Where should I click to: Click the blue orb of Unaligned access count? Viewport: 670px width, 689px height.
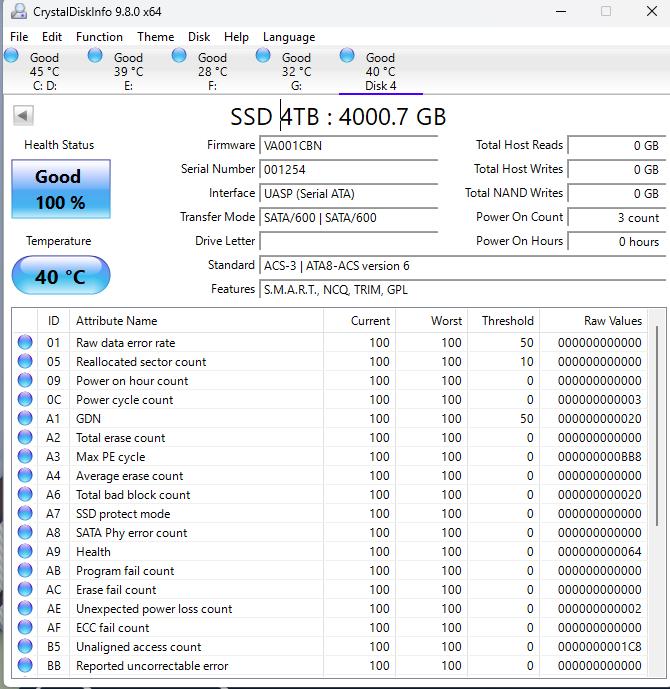pyautogui.click(x=25, y=646)
